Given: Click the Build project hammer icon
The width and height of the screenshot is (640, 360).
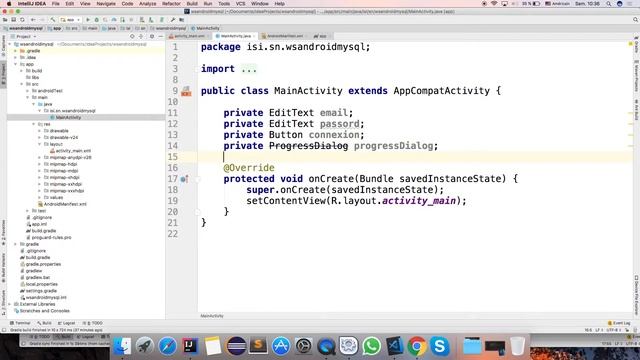Looking at the screenshot, I should click(x=53, y=20).
